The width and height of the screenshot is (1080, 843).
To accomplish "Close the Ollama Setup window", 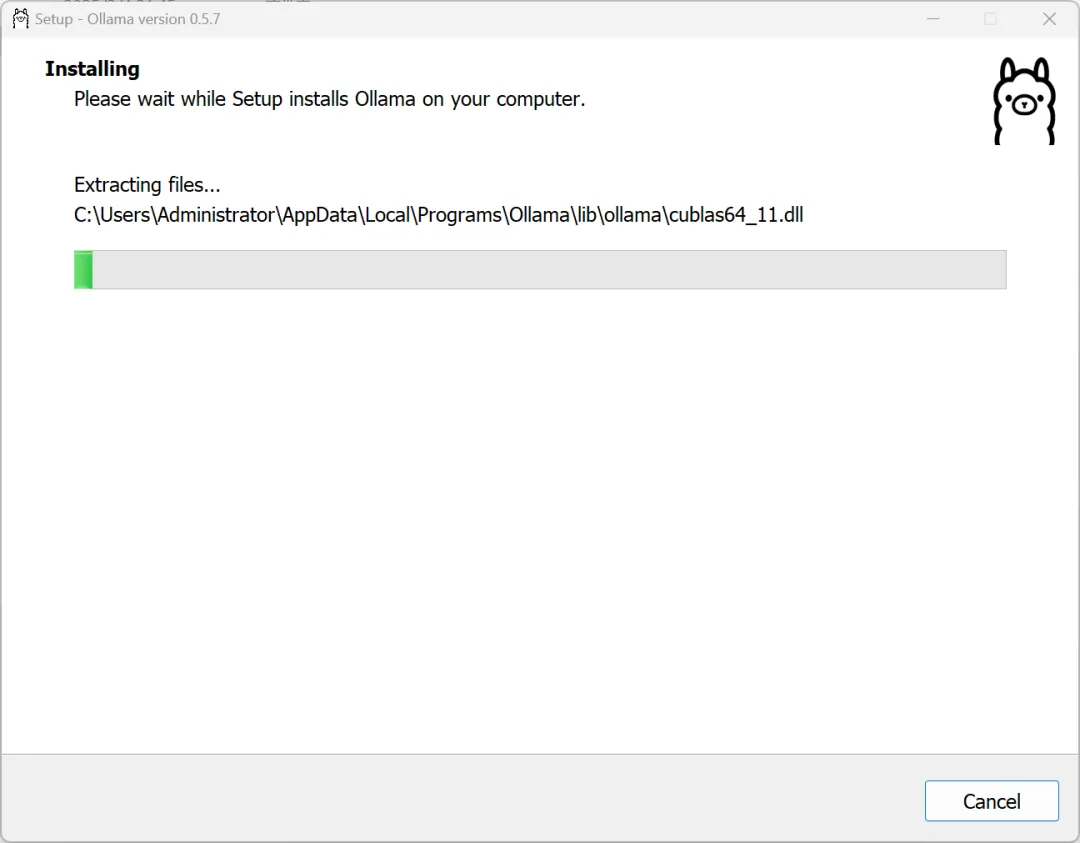I will (x=1049, y=19).
